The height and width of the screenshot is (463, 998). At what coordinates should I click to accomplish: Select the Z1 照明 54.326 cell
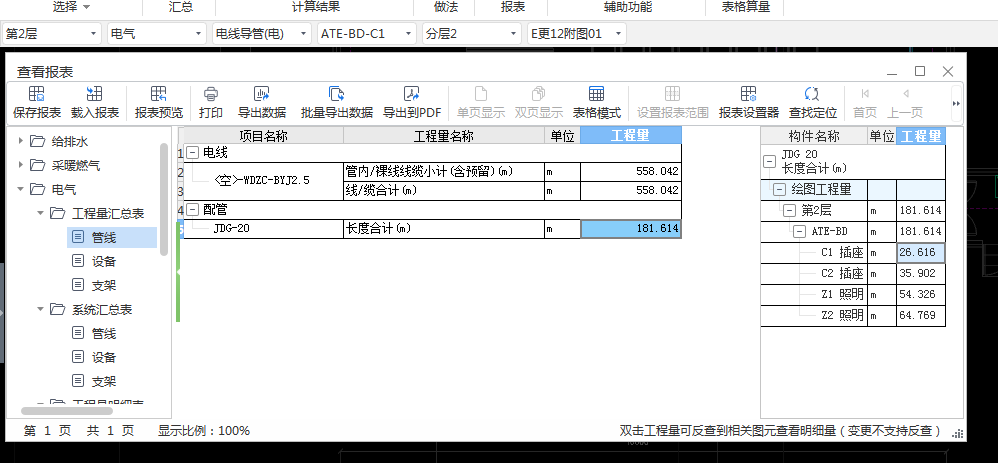pyautogui.click(x=921, y=295)
